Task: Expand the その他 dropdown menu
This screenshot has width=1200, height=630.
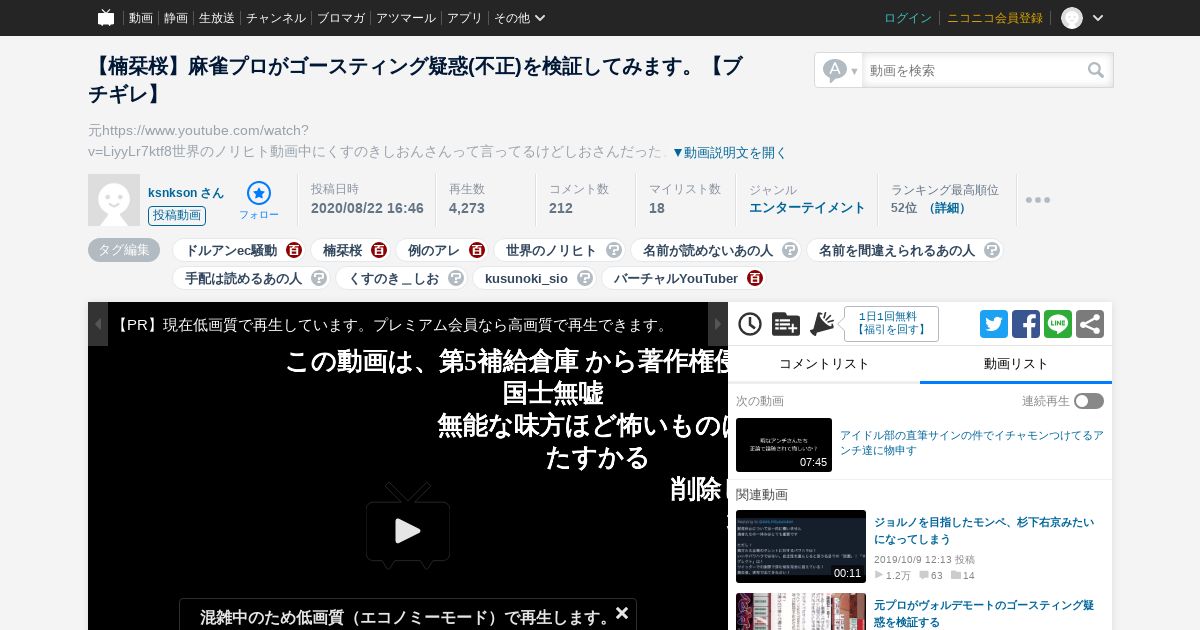Action: pos(520,18)
